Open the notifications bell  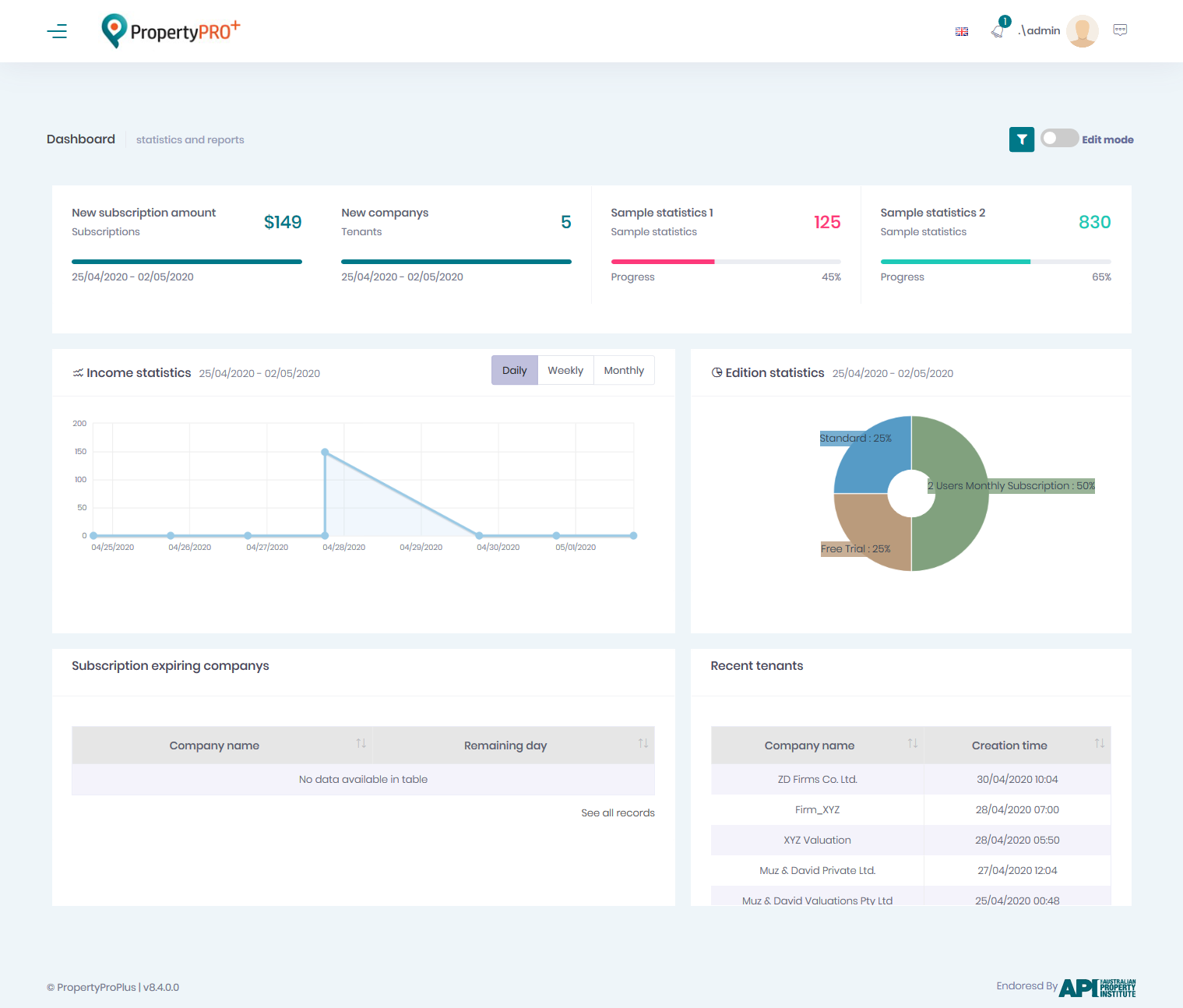coord(998,31)
